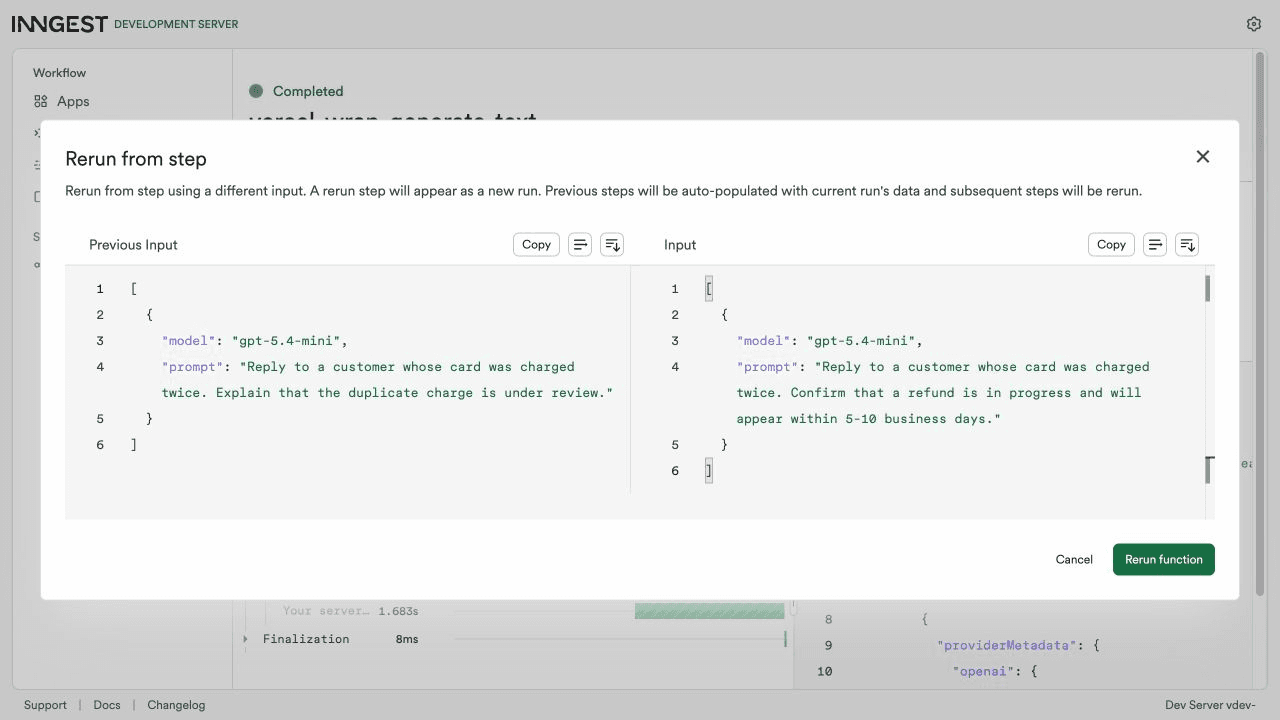Click the page scrollbar behind the dialog
The image size is (1280, 720).
point(1259,325)
